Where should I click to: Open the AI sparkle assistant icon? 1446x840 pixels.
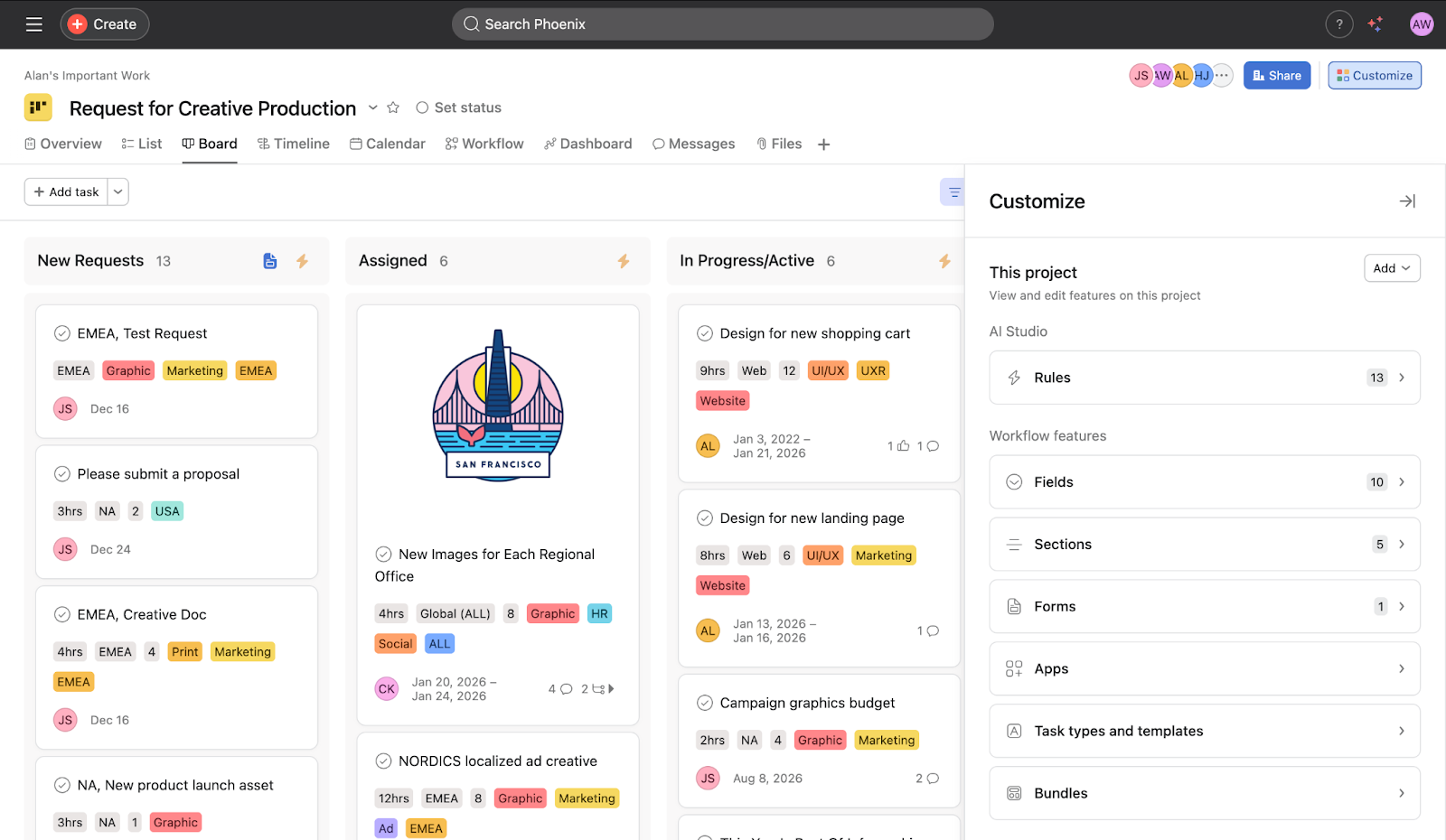[x=1375, y=24]
